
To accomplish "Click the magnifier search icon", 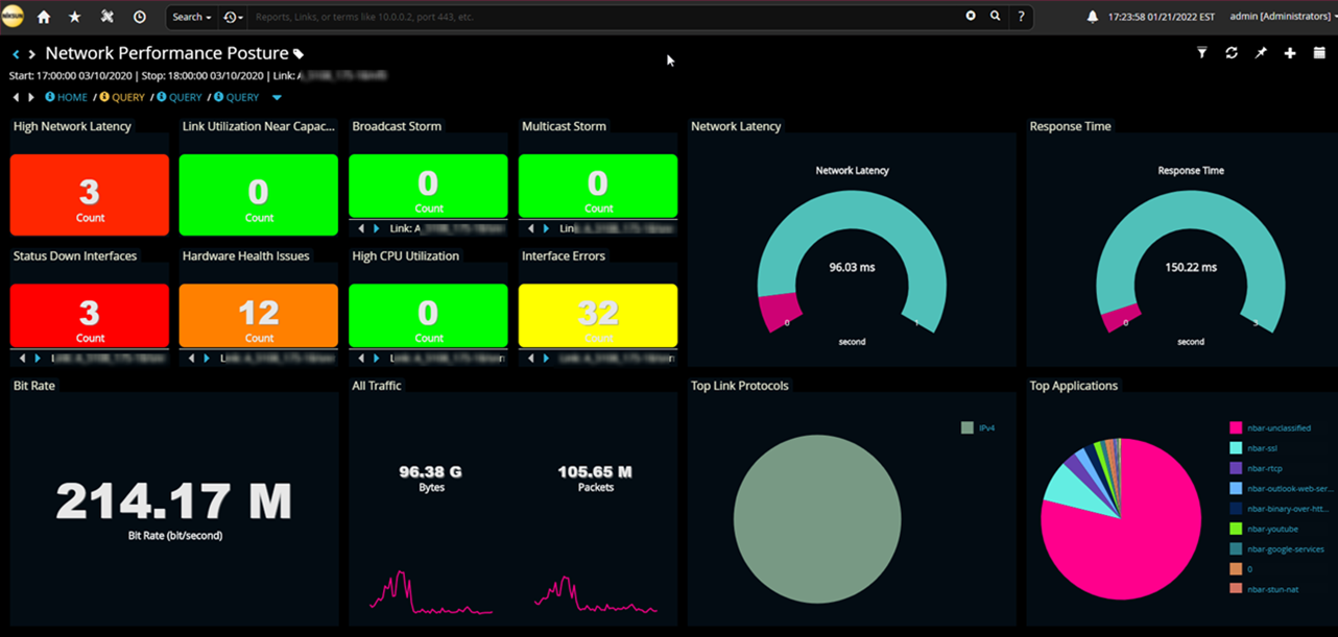I will pyautogui.click(x=995, y=17).
